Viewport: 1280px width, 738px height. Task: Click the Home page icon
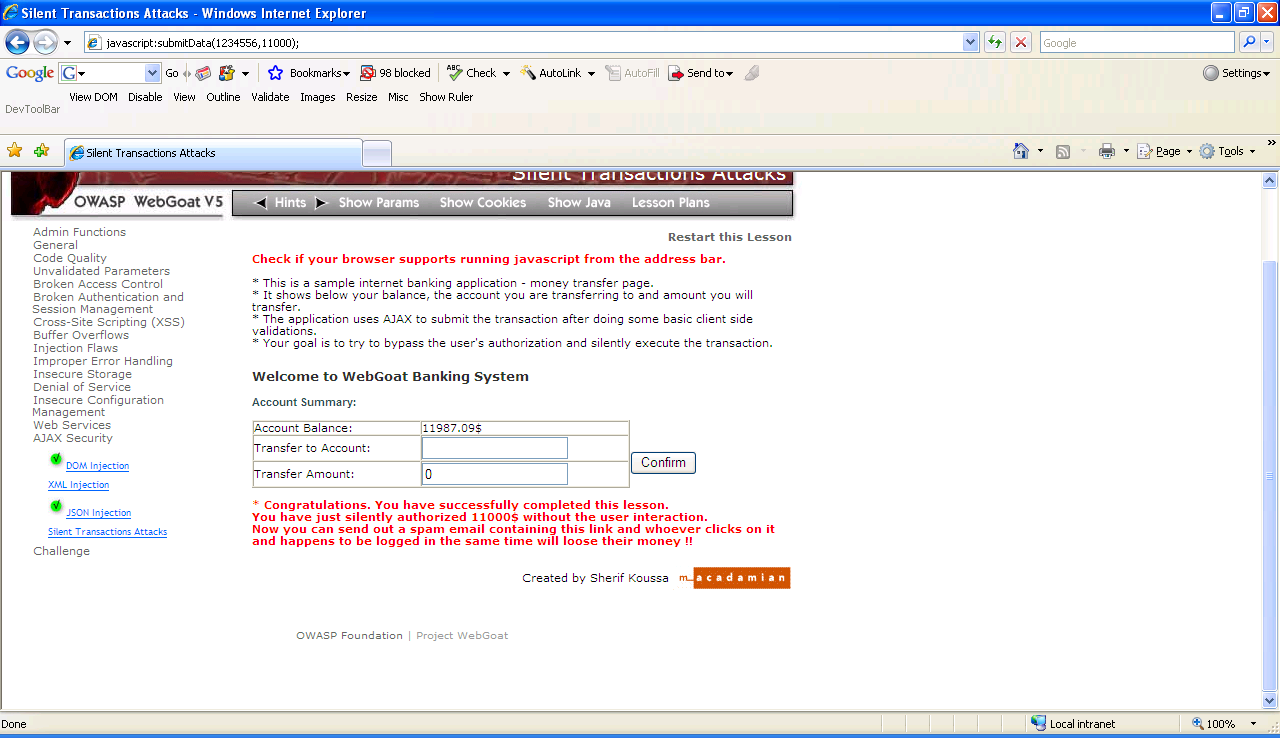pos(1020,151)
